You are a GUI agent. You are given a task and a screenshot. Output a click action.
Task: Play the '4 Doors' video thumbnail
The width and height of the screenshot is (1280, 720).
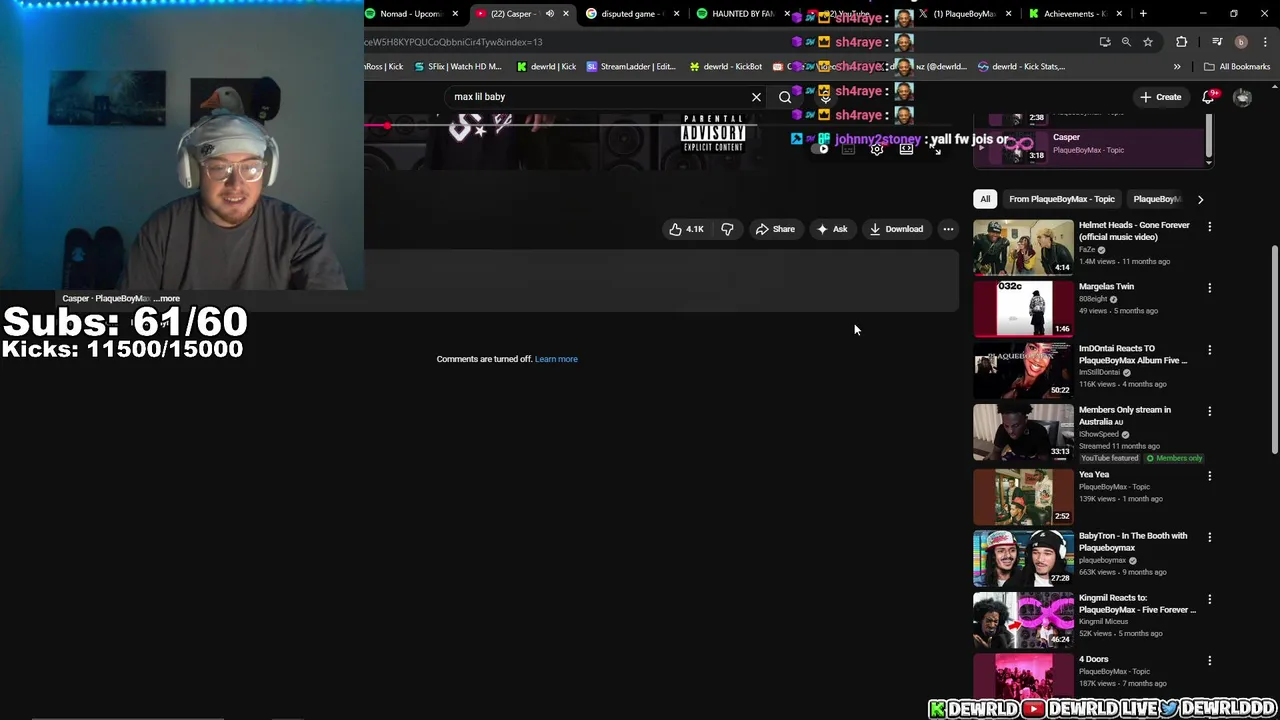(x=1023, y=675)
